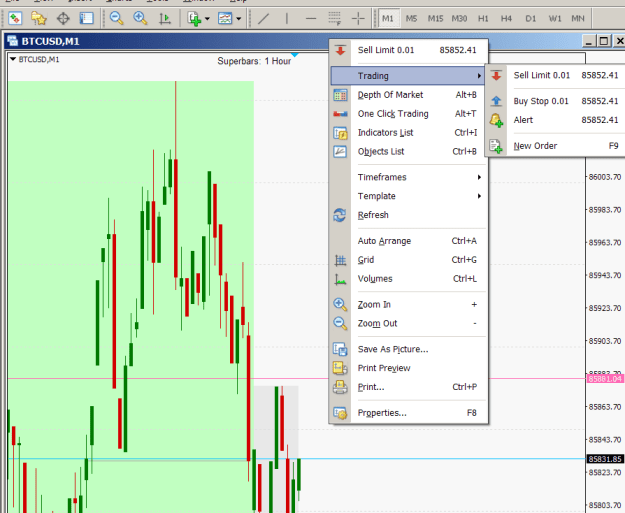Screen dimensions: 625x513
Task: Switch to the M1 timeframe
Action: click(x=388, y=18)
